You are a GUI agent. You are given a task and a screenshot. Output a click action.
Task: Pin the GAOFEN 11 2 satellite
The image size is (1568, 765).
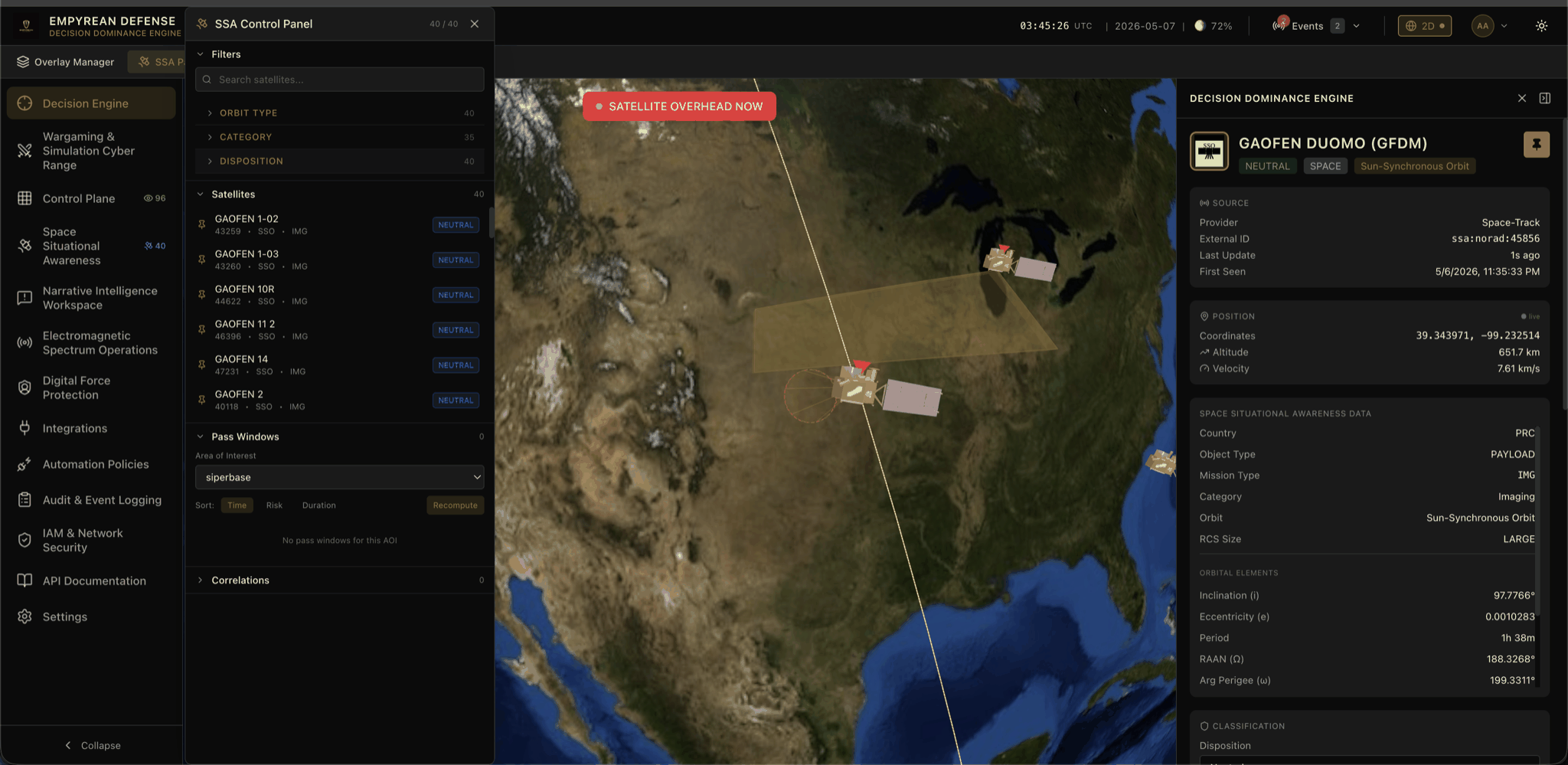point(202,330)
